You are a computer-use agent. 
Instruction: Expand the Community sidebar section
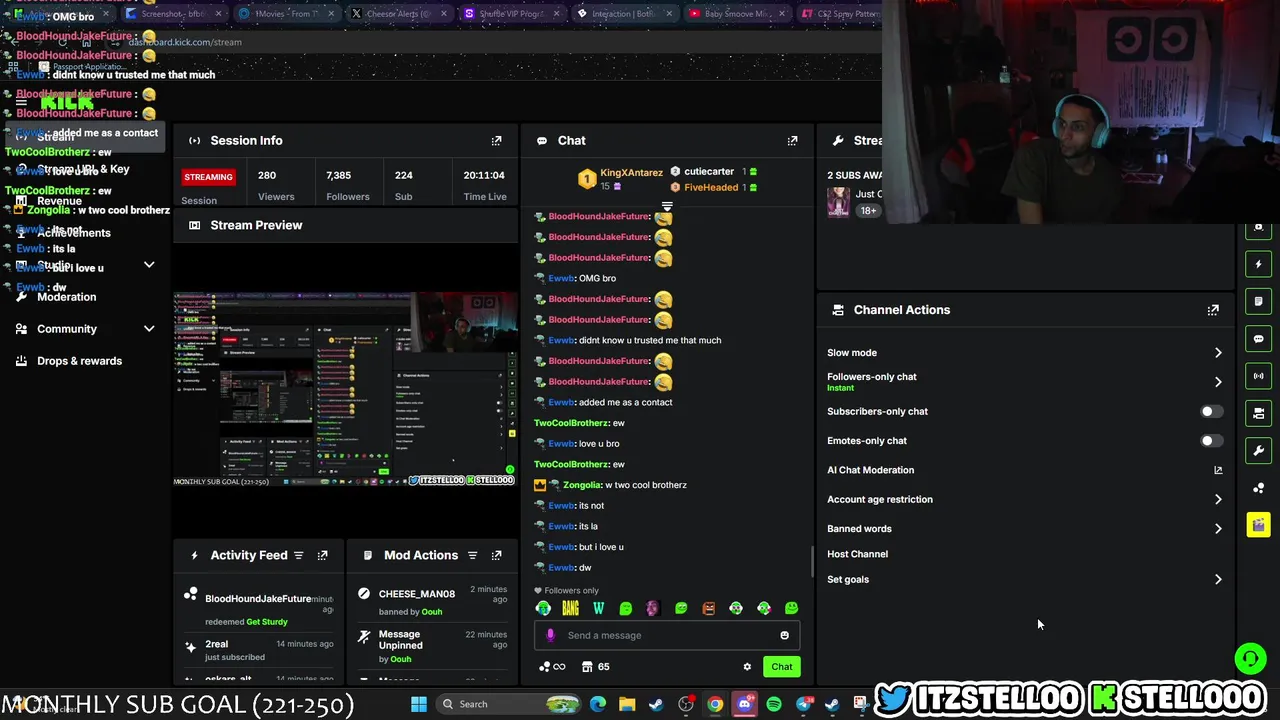(149, 329)
